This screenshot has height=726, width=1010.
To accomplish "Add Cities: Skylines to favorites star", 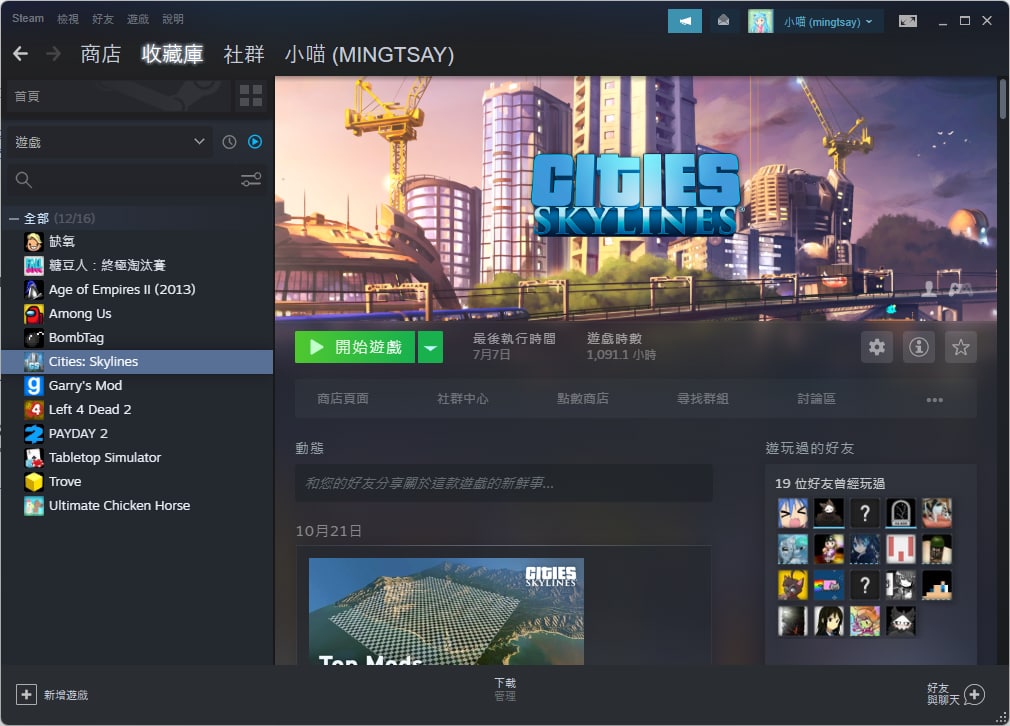I will 960,347.
